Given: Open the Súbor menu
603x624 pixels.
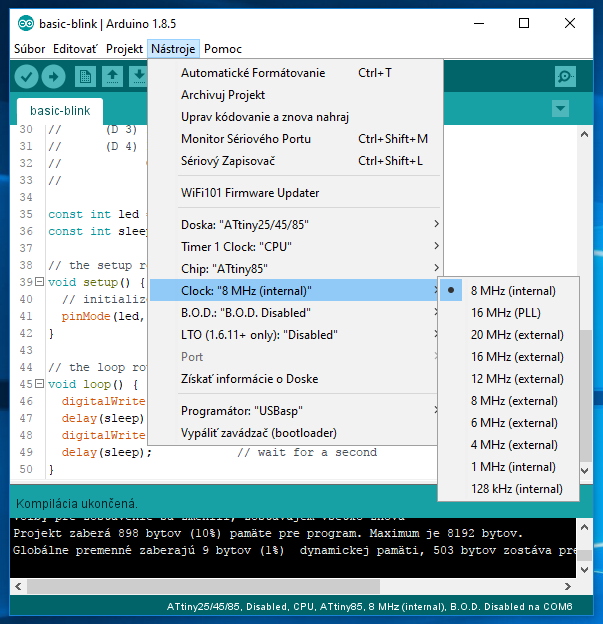Looking at the screenshot, I should 29,49.
